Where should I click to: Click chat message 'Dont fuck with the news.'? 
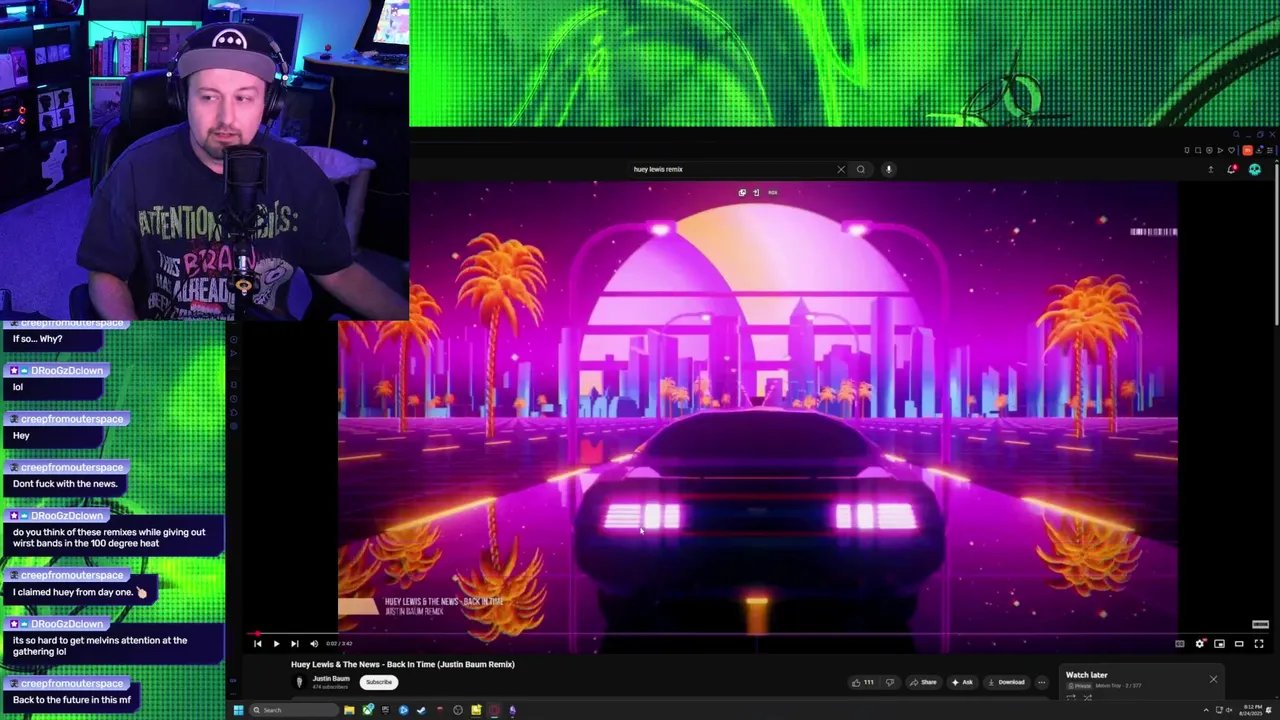coord(65,484)
